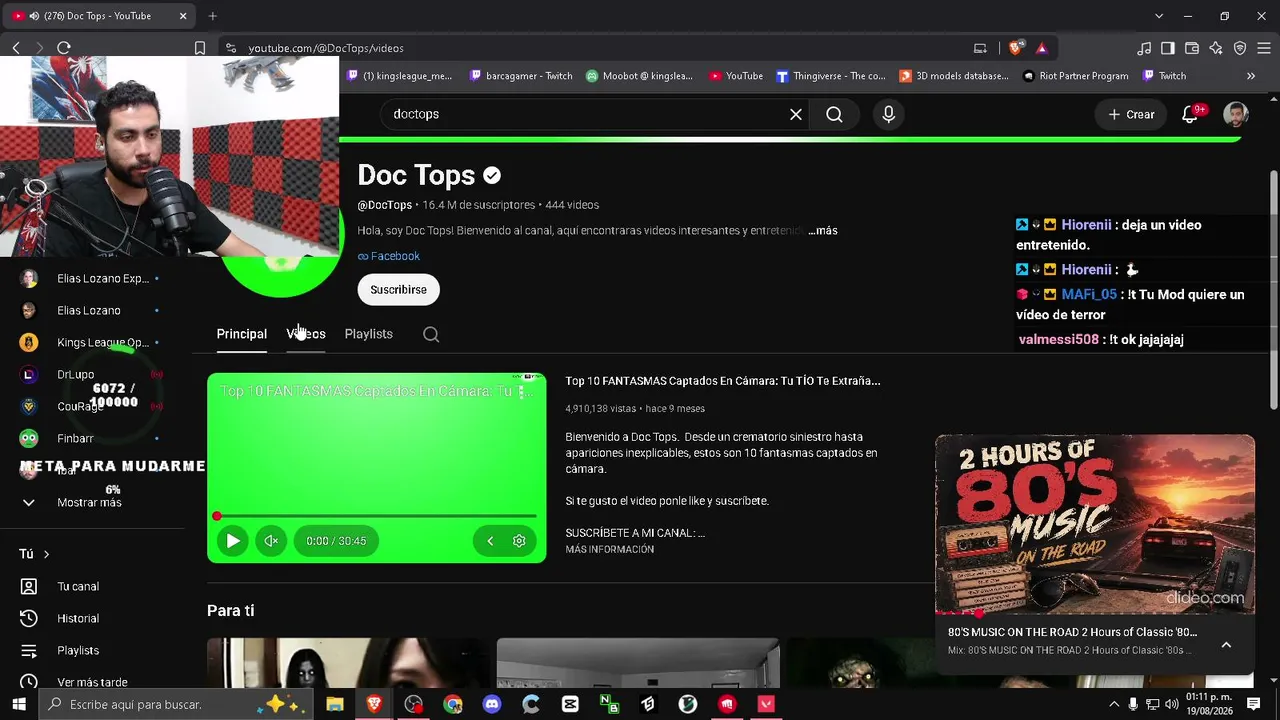This screenshot has width=1280, height=720.
Task: Unmute the featured video with the speaker button
Action: click(x=271, y=541)
